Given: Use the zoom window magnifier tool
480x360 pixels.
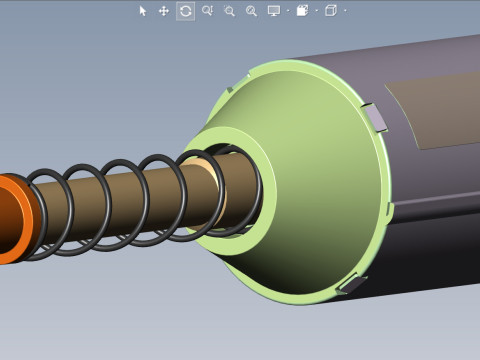Looking at the screenshot, I should click(x=229, y=11).
